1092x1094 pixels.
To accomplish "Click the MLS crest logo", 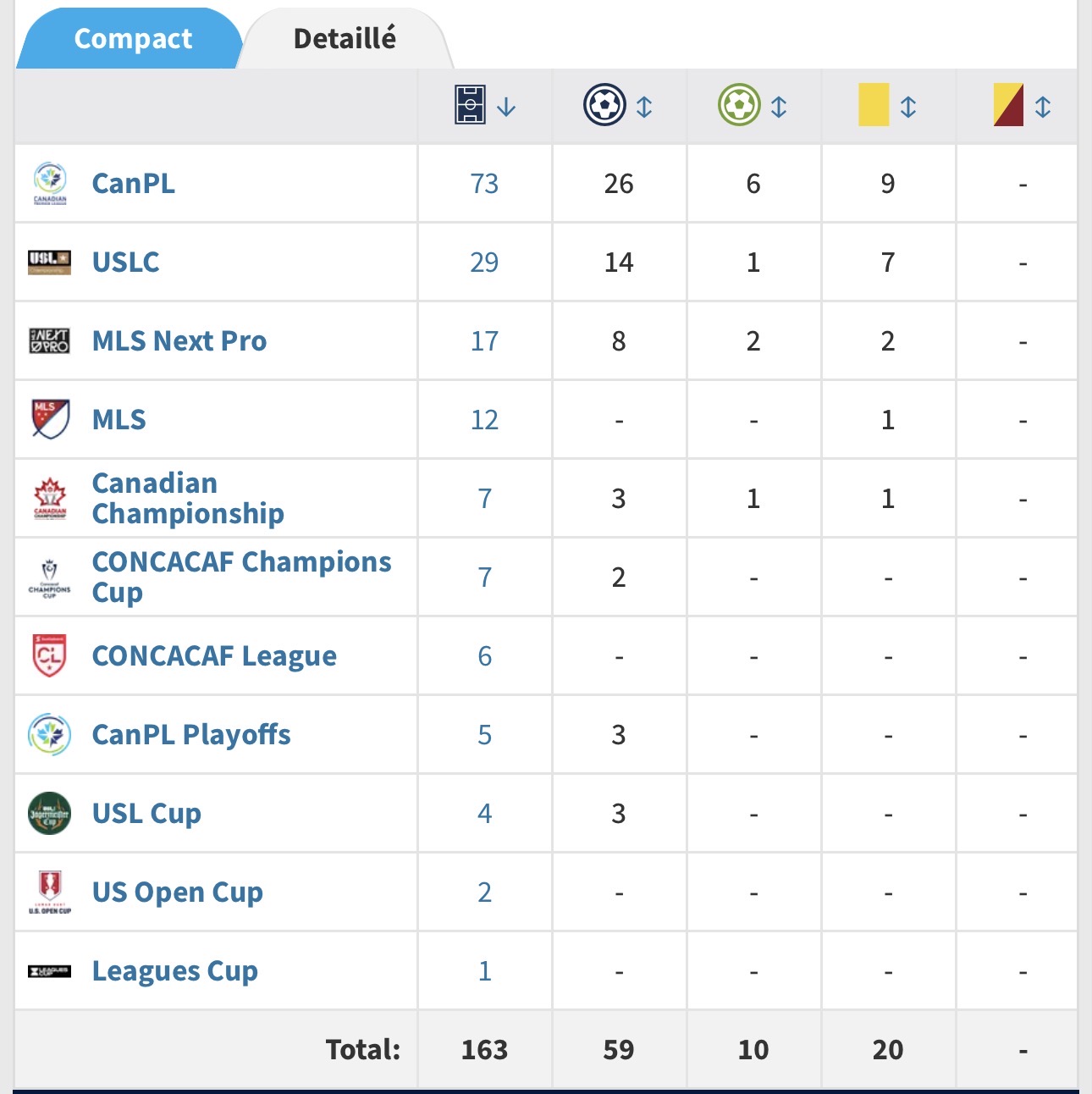I will (50, 419).
